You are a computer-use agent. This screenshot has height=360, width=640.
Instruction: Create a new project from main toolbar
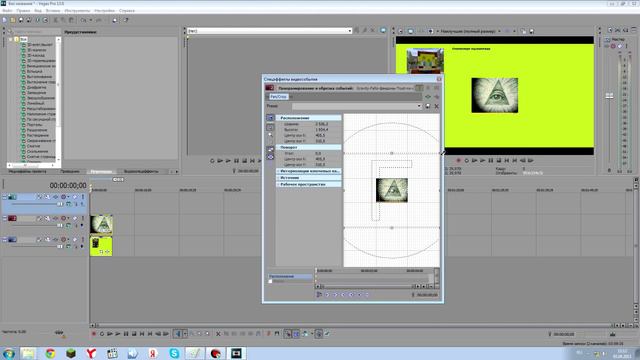(5, 20)
